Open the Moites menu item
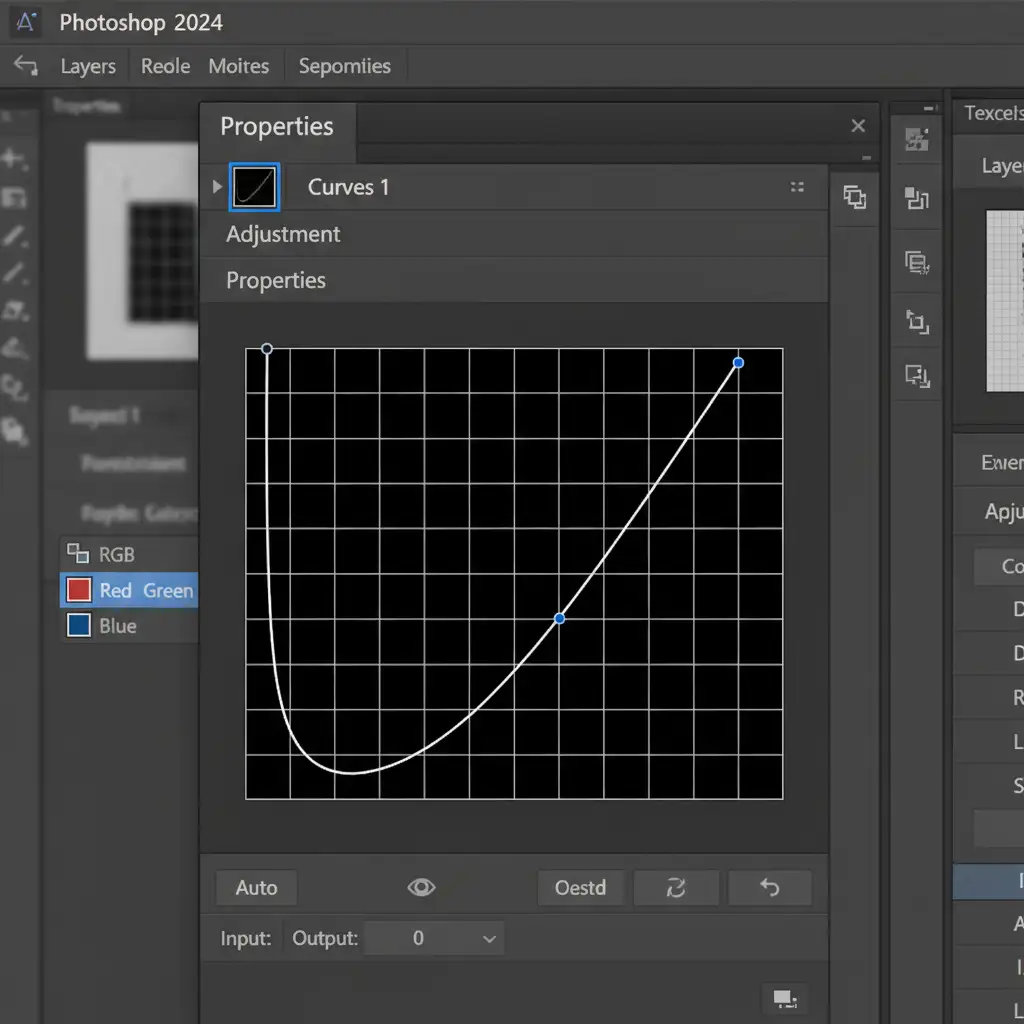This screenshot has width=1024, height=1024. pyautogui.click(x=238, y=67)
